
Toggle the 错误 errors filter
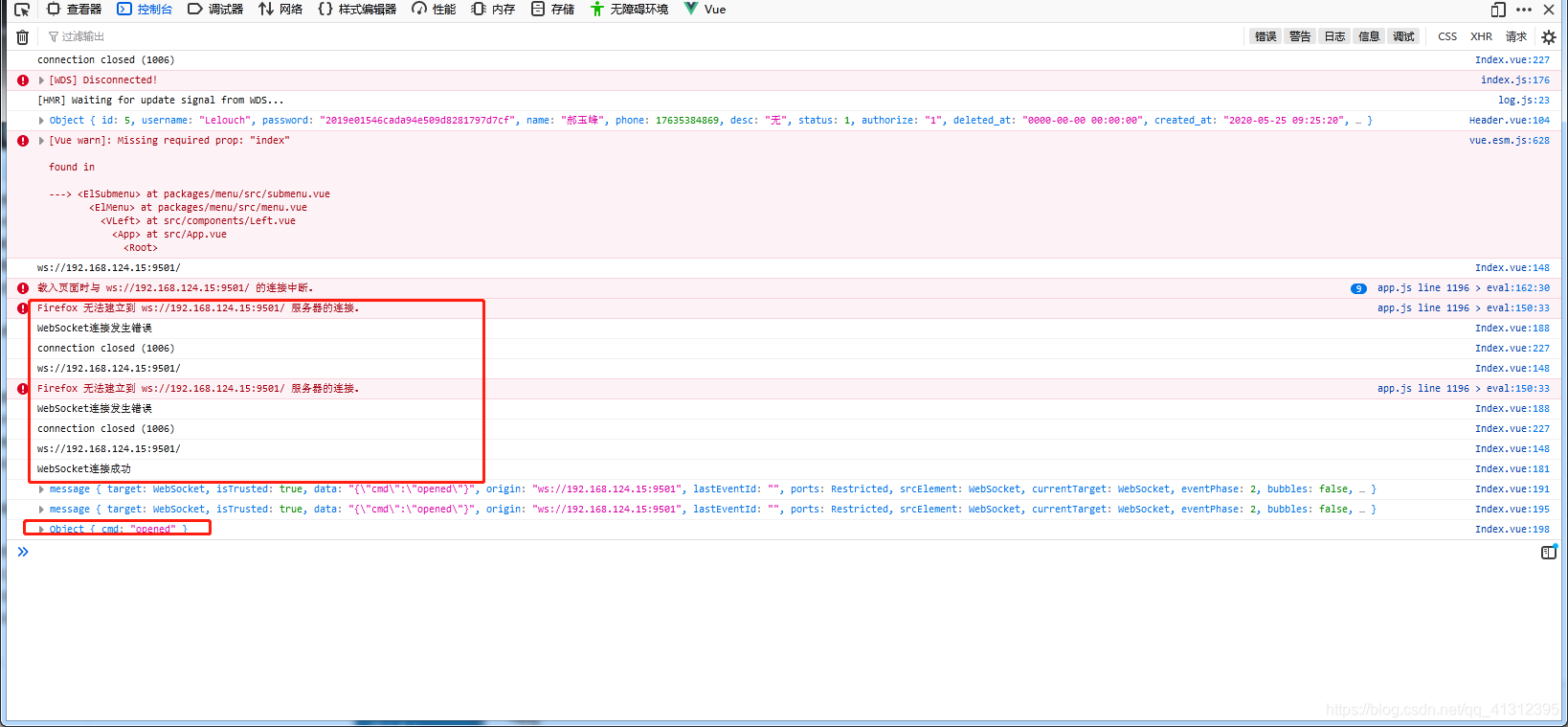[x=1266, y=36]
